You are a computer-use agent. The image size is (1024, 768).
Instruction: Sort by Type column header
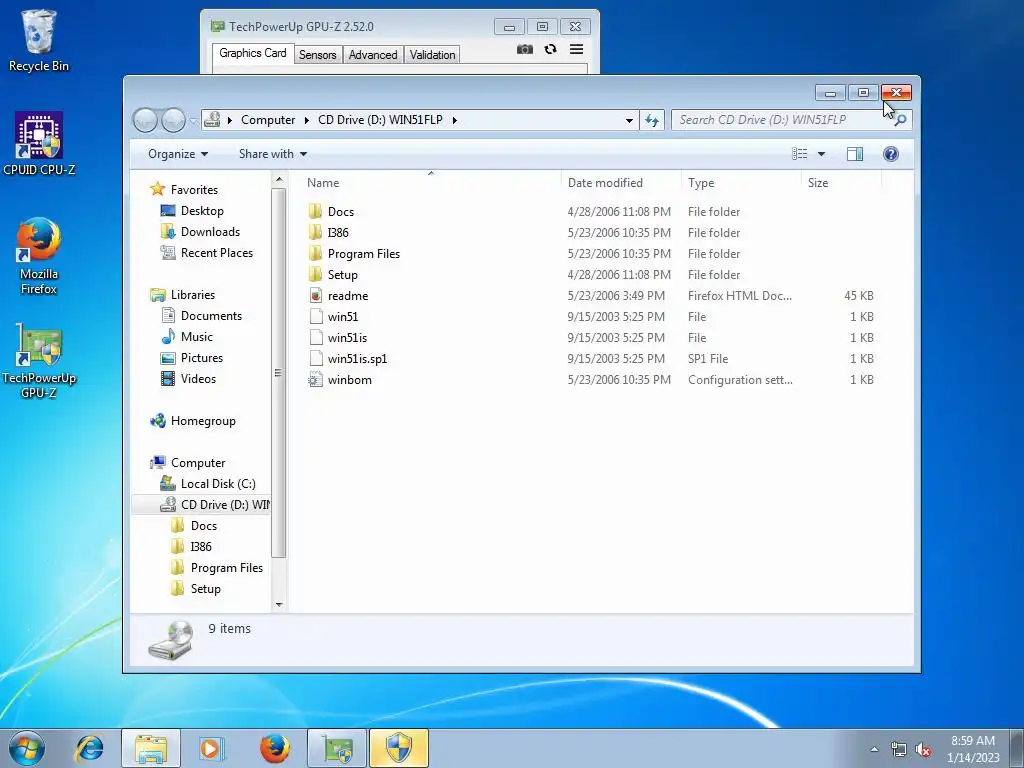pos(741,183)
